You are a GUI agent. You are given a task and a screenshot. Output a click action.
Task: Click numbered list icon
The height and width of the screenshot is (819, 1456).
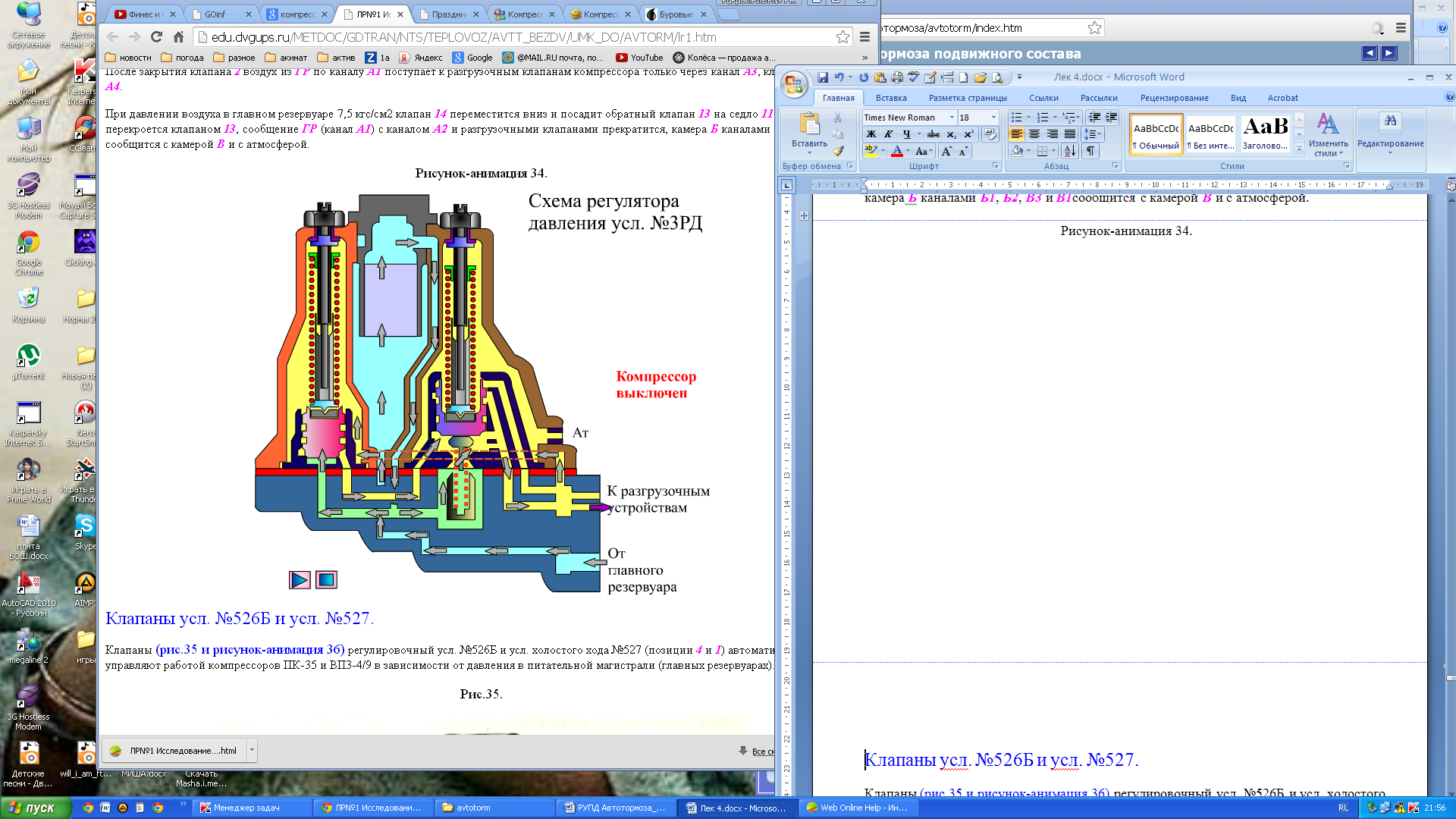1043,118
